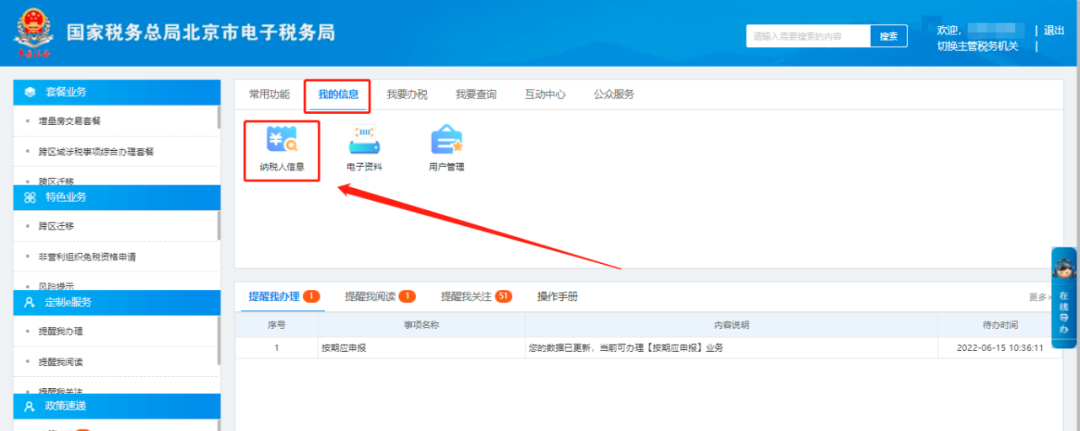The height and width of the screenshot is (431, 1080).
Task: Click the 2022-06-15 10:36:11 time cell
Action: pyautogui.click(x=1000, y=348)
